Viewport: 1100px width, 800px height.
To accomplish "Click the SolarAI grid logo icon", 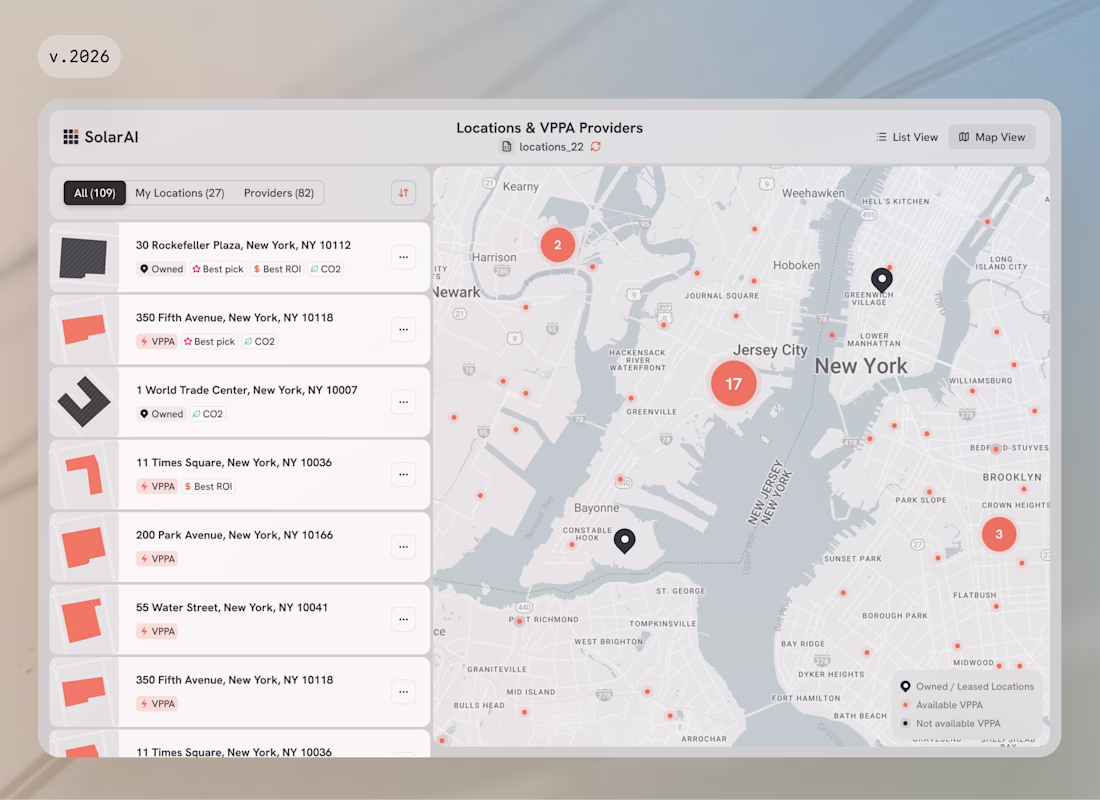I will (x=71, y=137).
